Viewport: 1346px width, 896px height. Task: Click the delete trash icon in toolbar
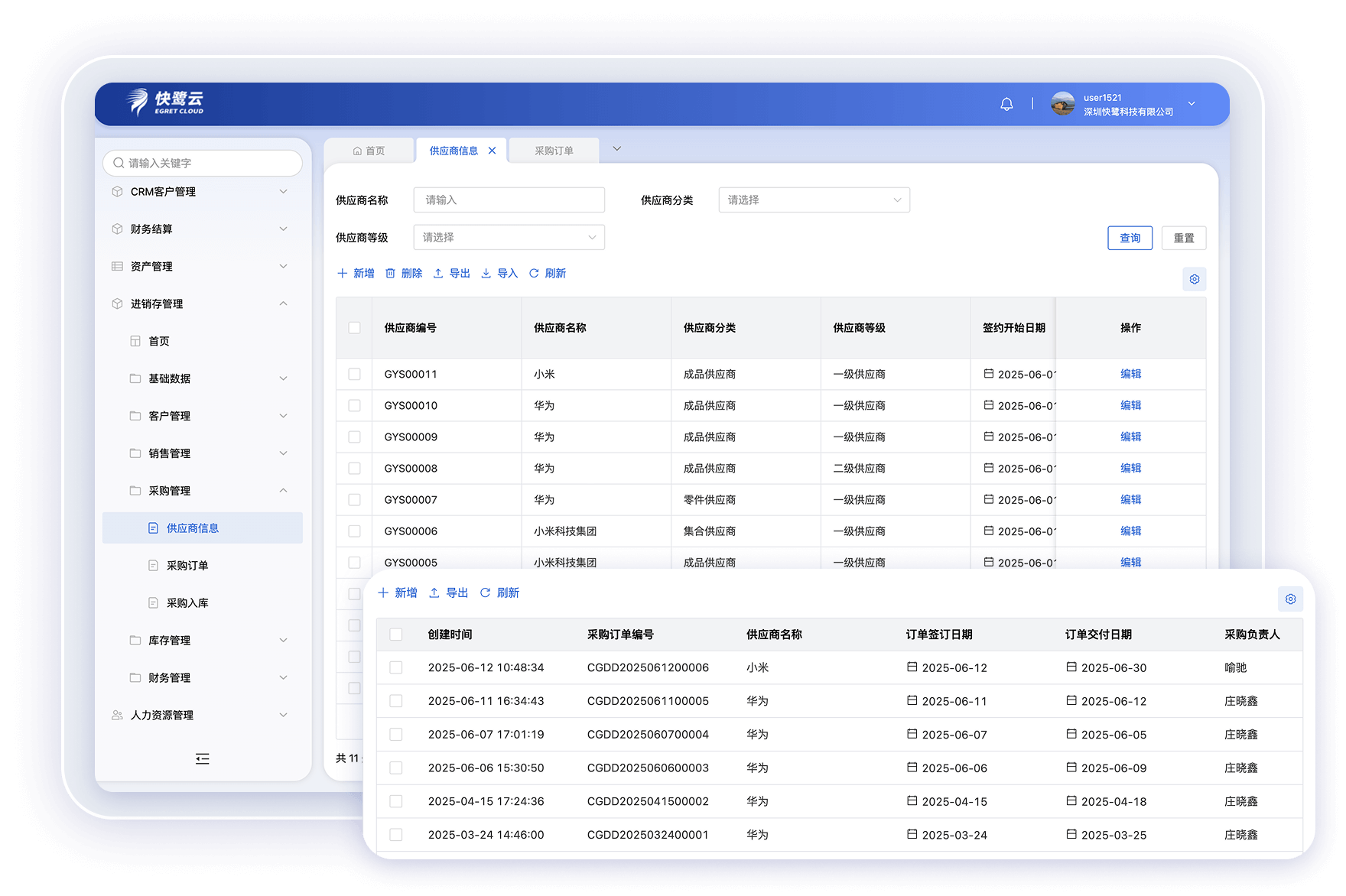pyautogui.click(x=390, y=274)
